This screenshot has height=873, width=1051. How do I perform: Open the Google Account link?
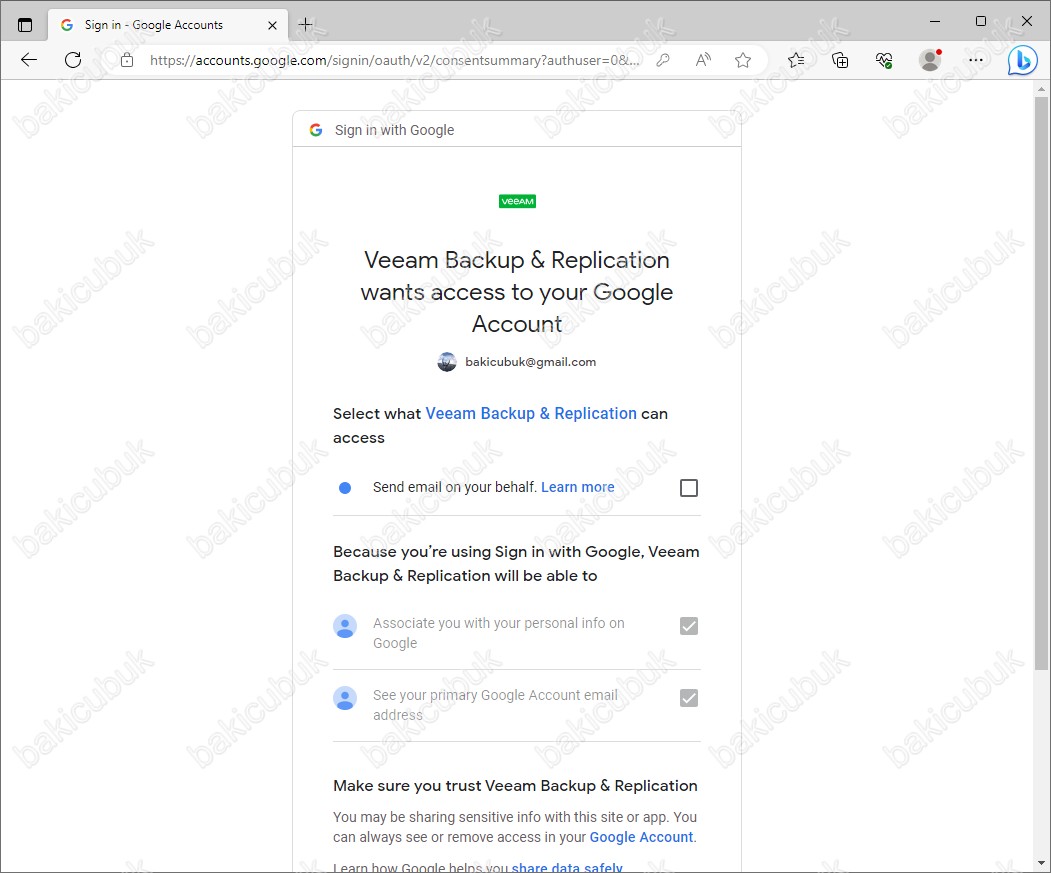click(x=641, y=837)
